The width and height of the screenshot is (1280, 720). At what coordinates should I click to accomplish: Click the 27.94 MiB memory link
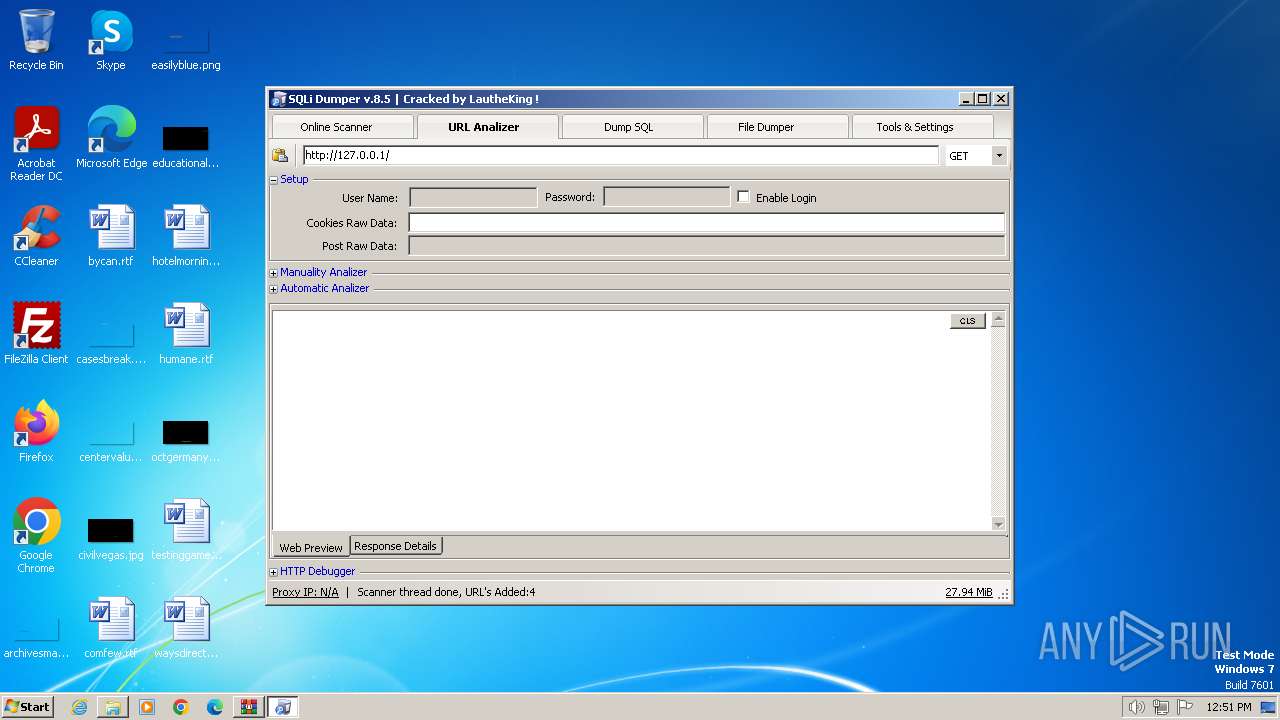click(x=969, y=592)
